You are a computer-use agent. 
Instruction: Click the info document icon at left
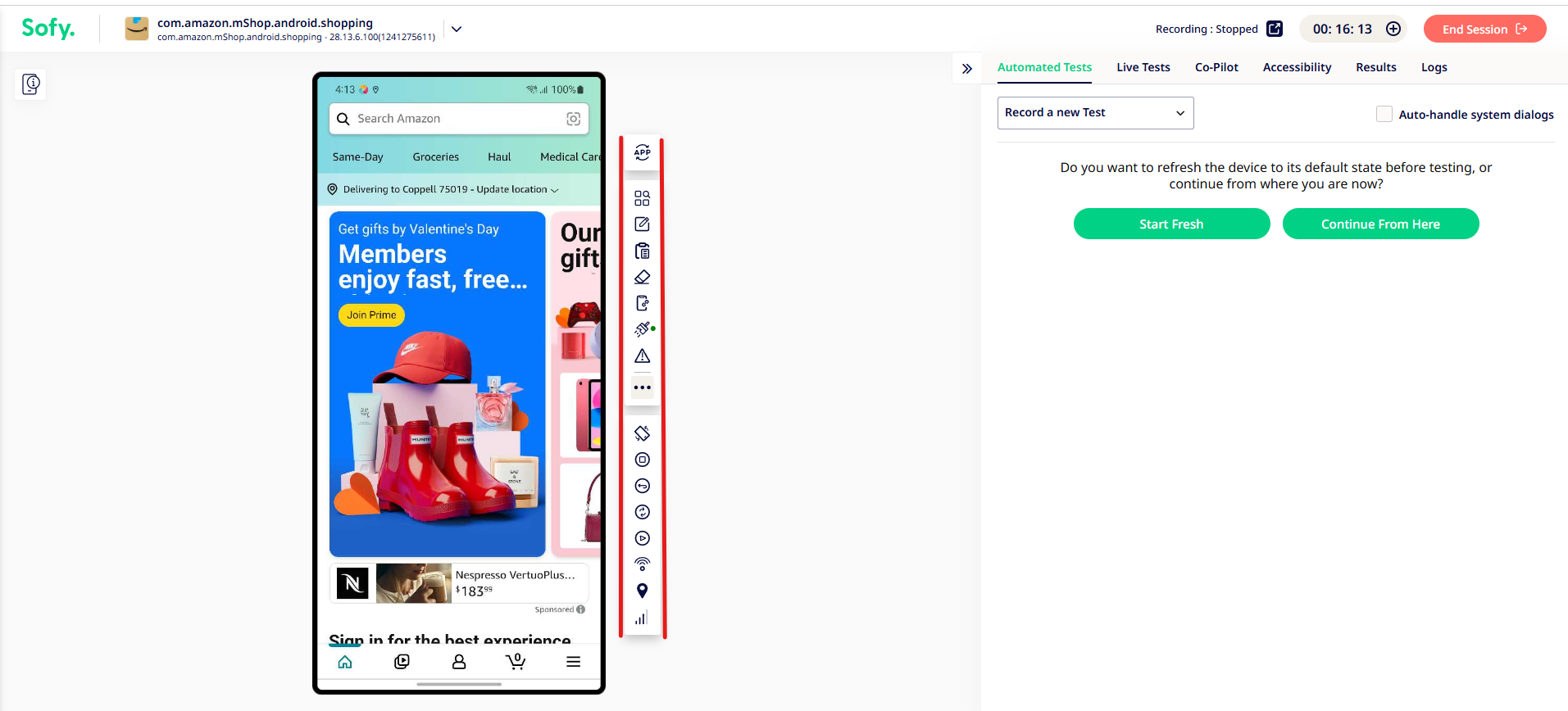31,84
